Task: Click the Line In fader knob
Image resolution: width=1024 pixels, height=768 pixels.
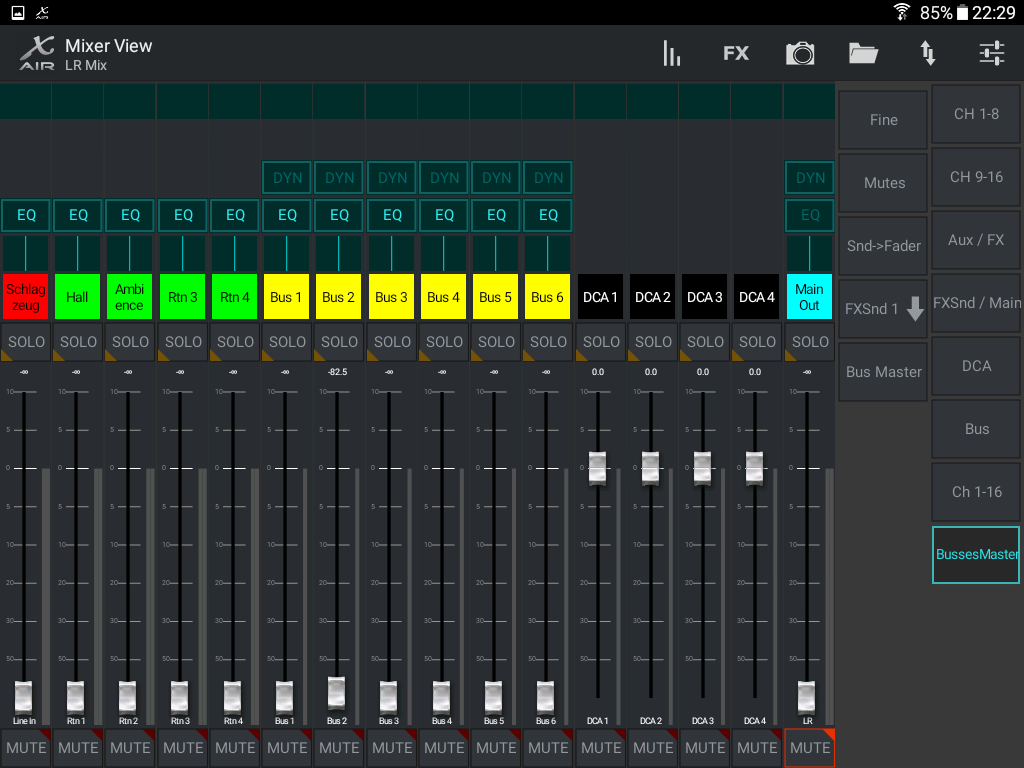Action: click(x=23, y=697)
